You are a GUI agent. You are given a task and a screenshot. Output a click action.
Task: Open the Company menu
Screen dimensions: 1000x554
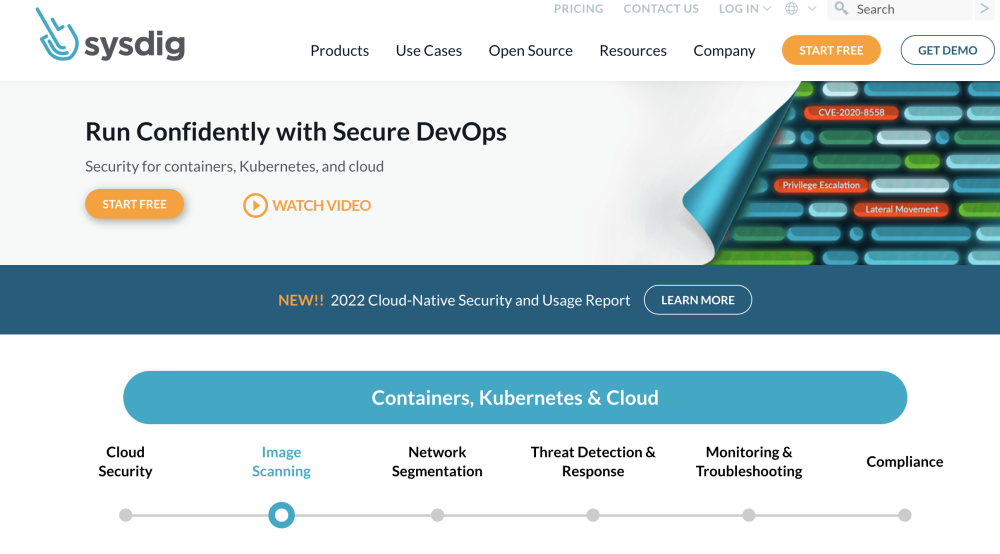point(724,50)
